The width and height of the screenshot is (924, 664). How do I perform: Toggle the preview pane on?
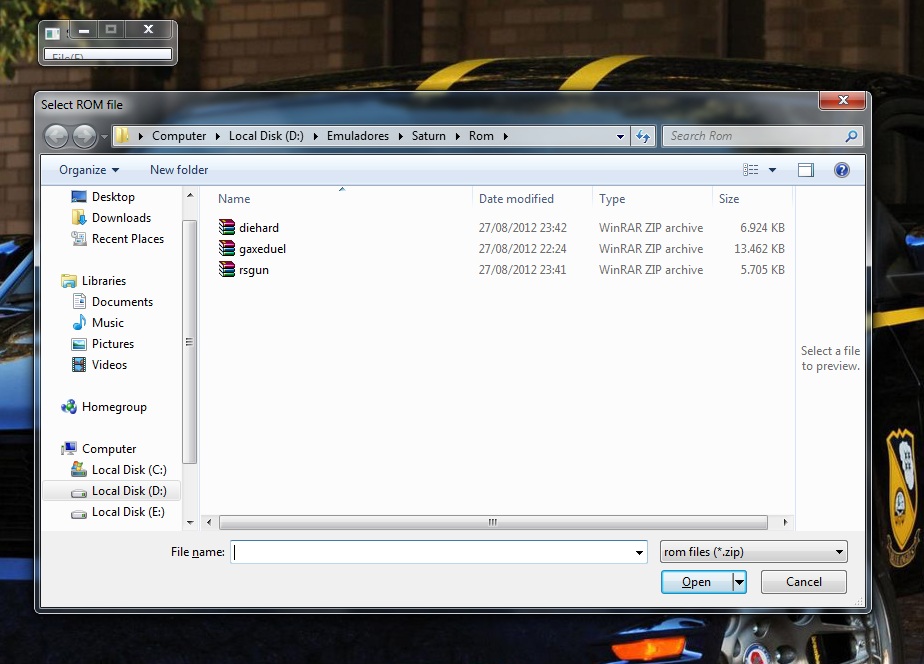tap(806, 170)
